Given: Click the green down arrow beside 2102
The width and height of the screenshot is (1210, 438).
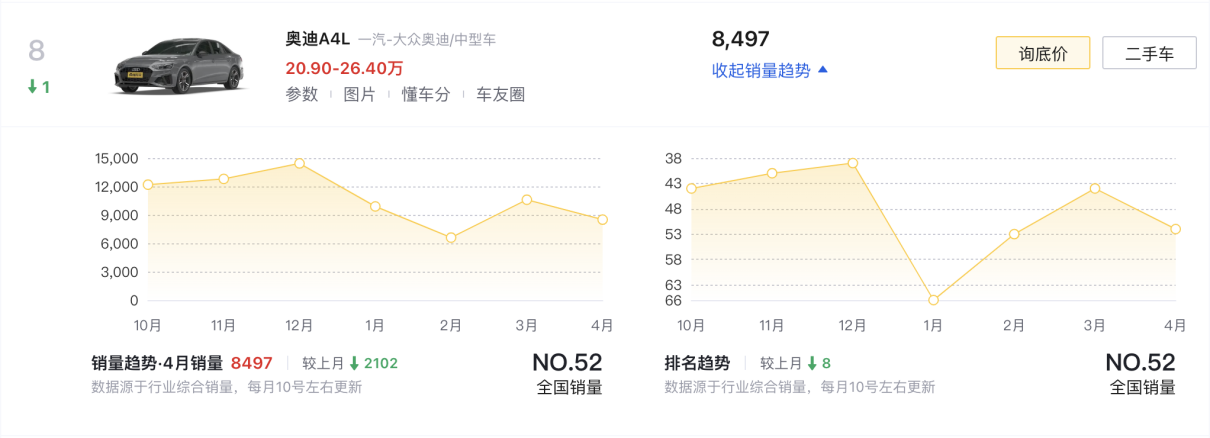Looking at the screenshot, I should coord(354,363).
